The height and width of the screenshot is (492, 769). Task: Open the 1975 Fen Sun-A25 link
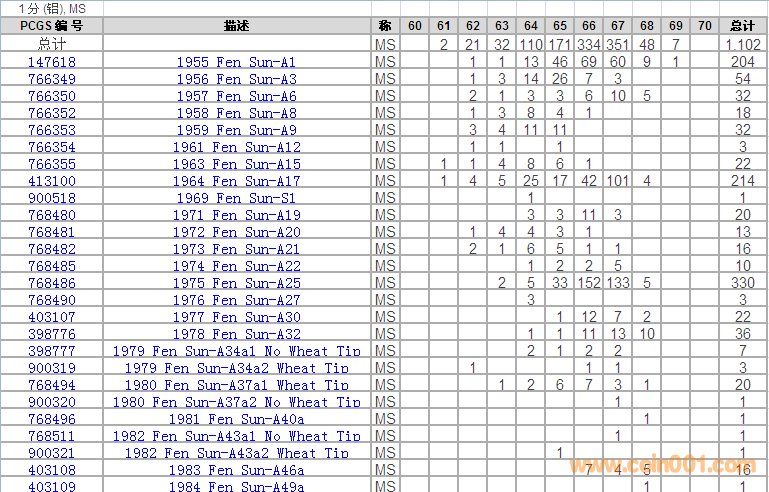click(236, 283)
